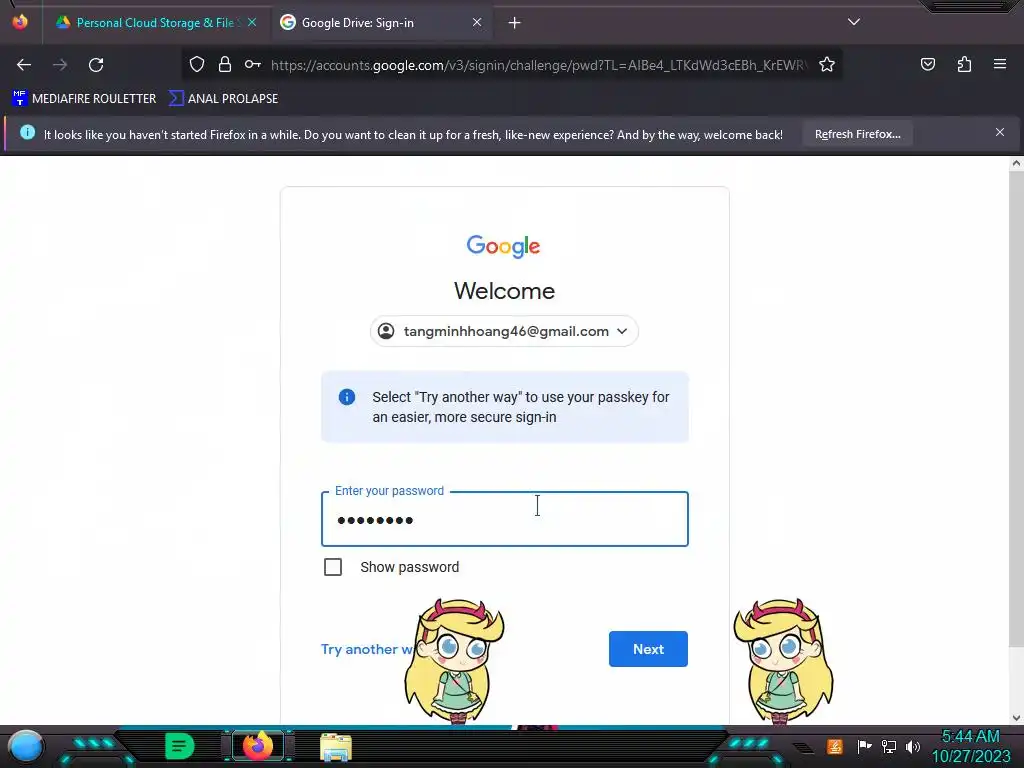This screenshot has height=768, width=1024.
Task: Click the Refresh Firefox... button
Action: point(857,134)
